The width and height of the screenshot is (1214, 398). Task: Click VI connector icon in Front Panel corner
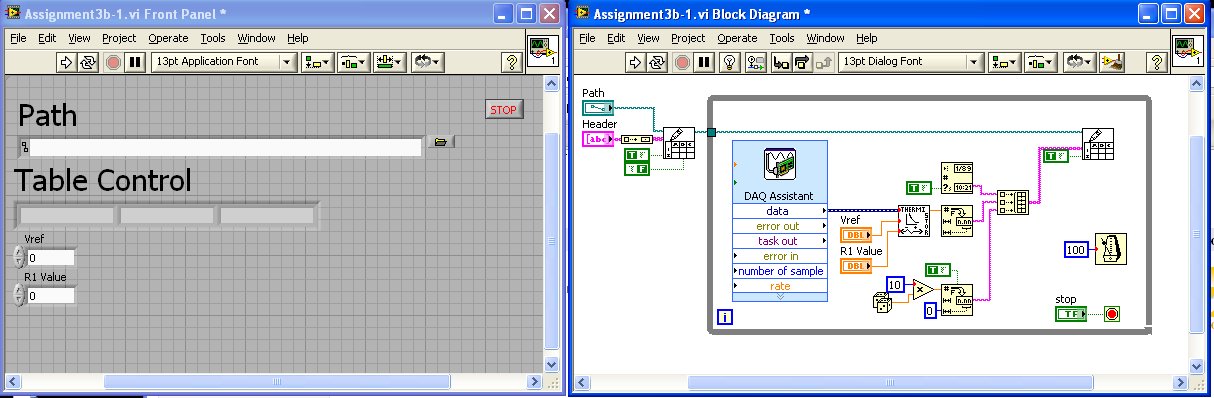coord(542,51)
